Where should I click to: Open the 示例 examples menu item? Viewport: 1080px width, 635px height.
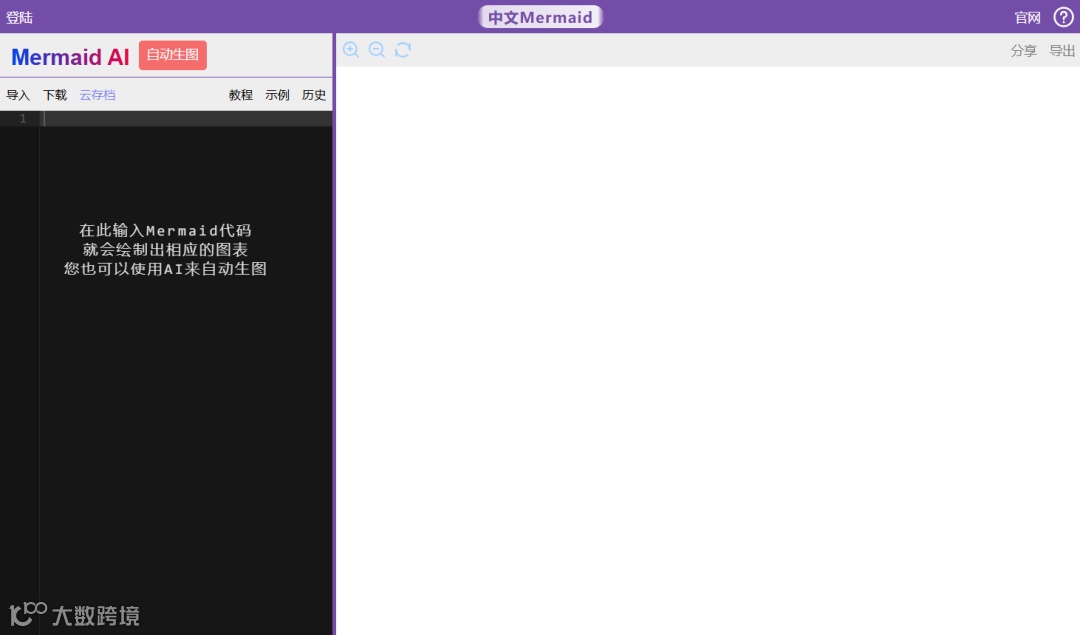[278, 95]
